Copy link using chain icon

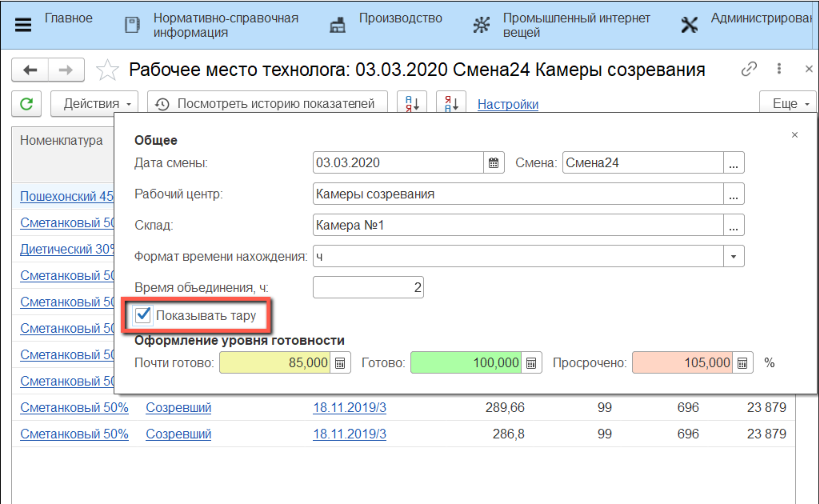748,70
